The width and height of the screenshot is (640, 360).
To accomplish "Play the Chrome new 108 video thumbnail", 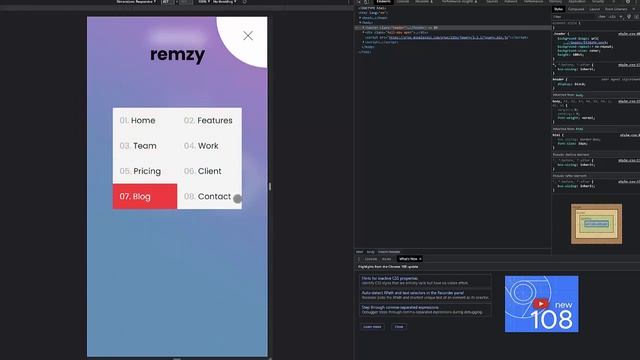I will click(541, 304).
